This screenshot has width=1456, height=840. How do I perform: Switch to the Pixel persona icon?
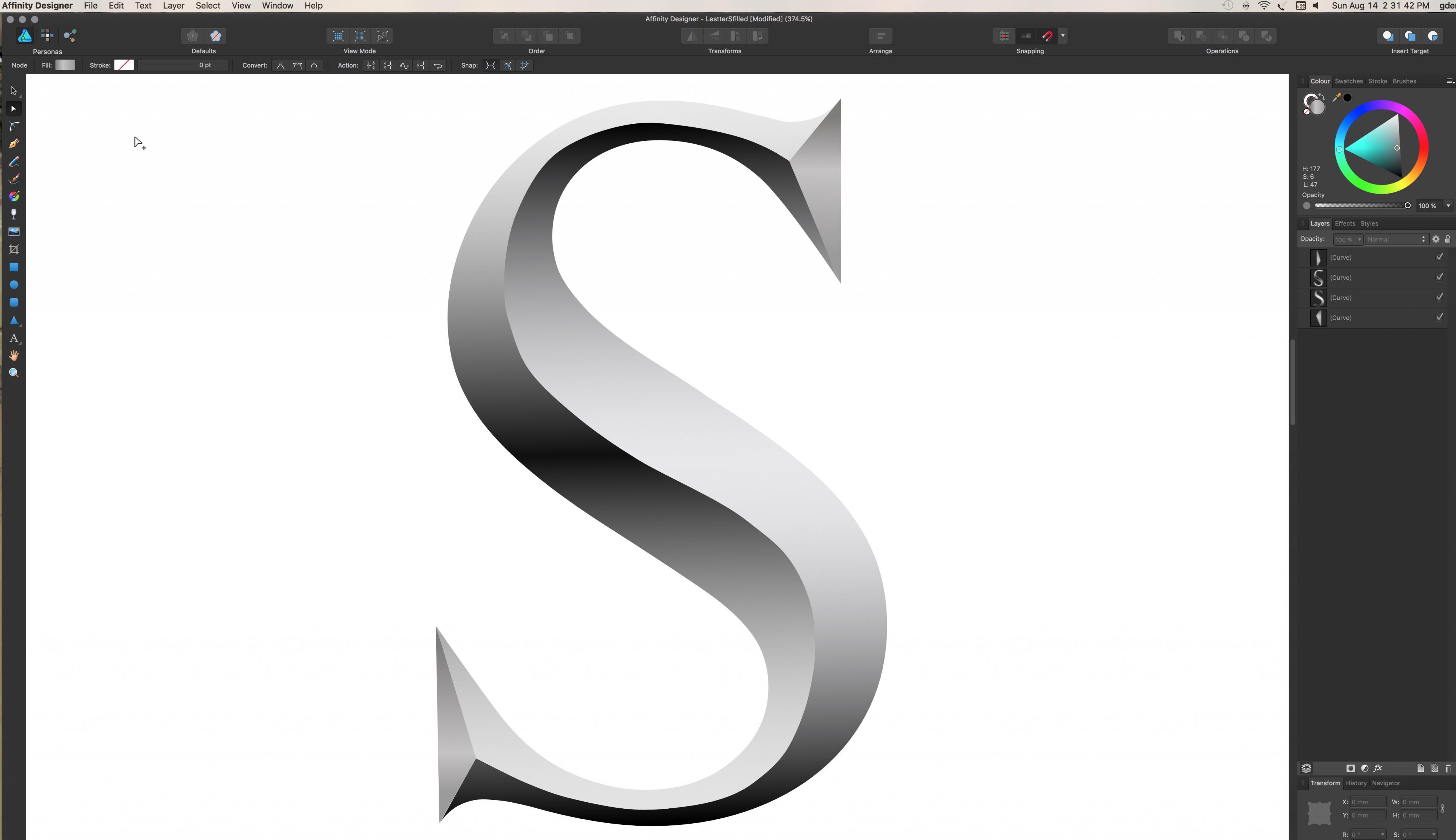[47, 36]
